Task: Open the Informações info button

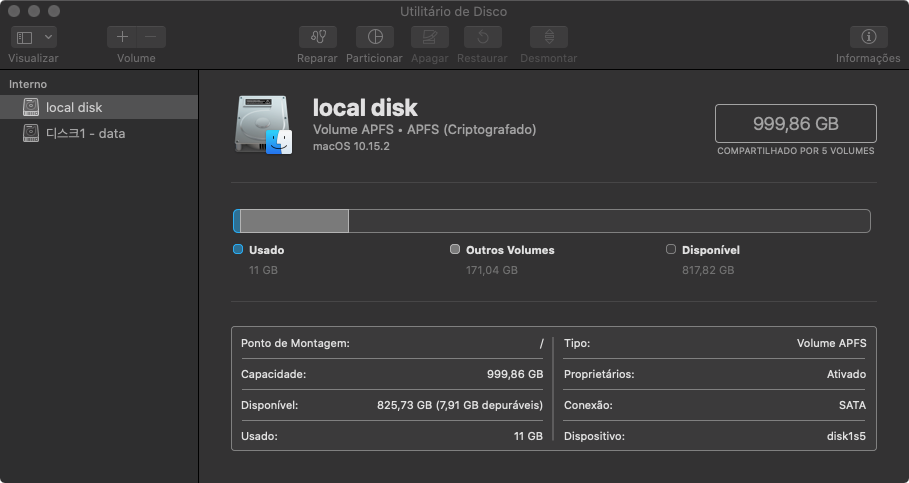Action: [x=868, y=37]
